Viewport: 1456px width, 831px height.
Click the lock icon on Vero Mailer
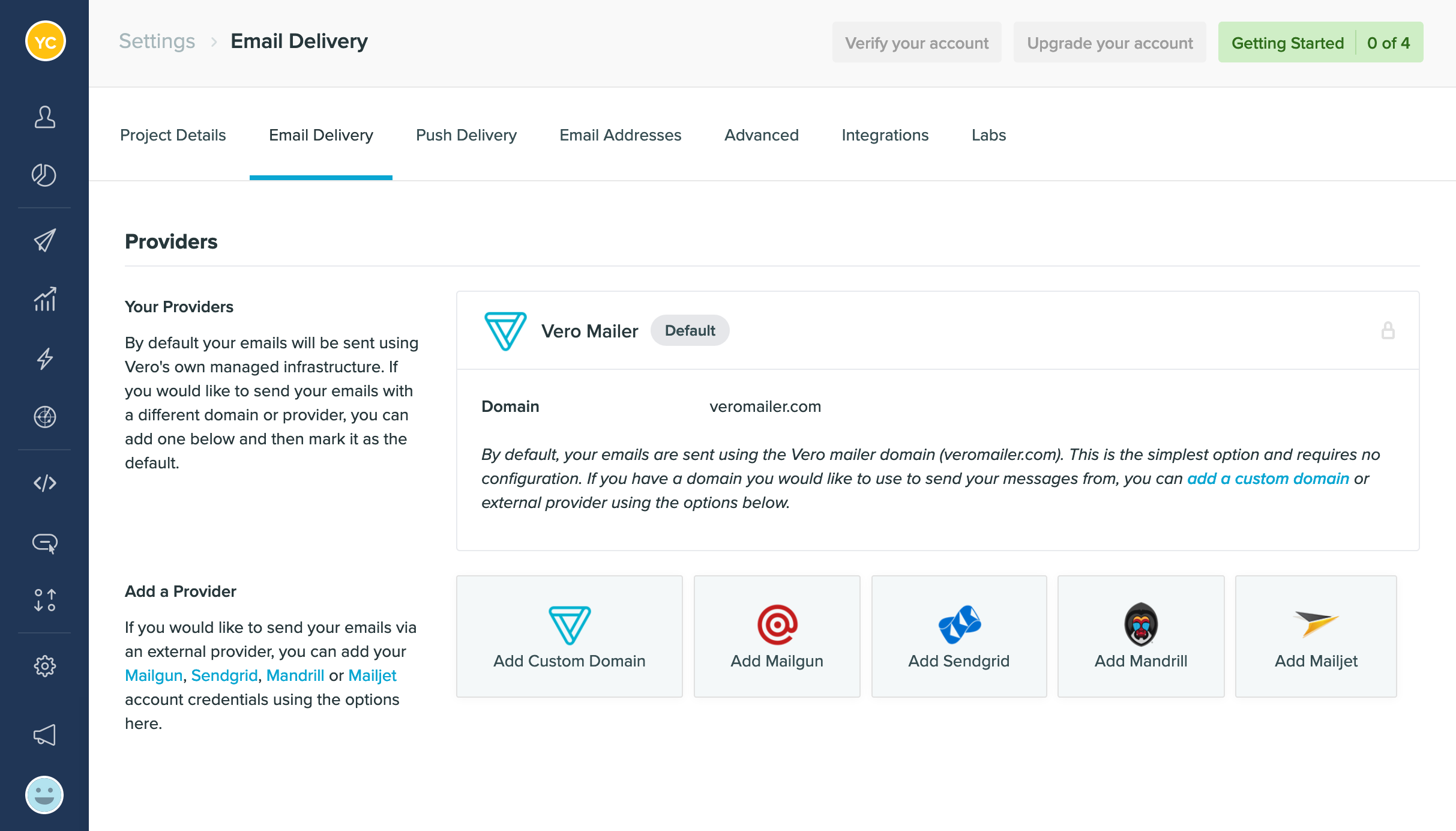tap(1388, 331)
